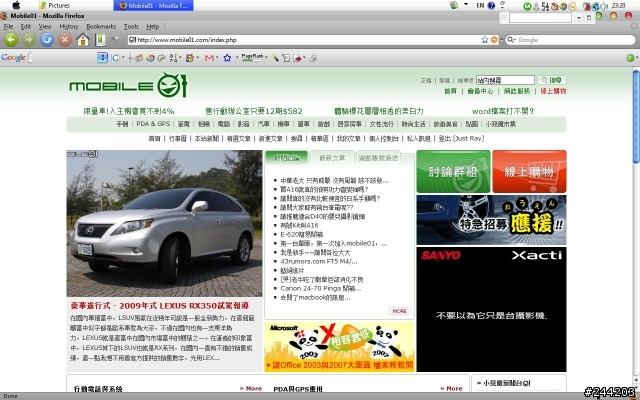Expand the Gmail icon's dropdown arrow

tap(217, 58)
